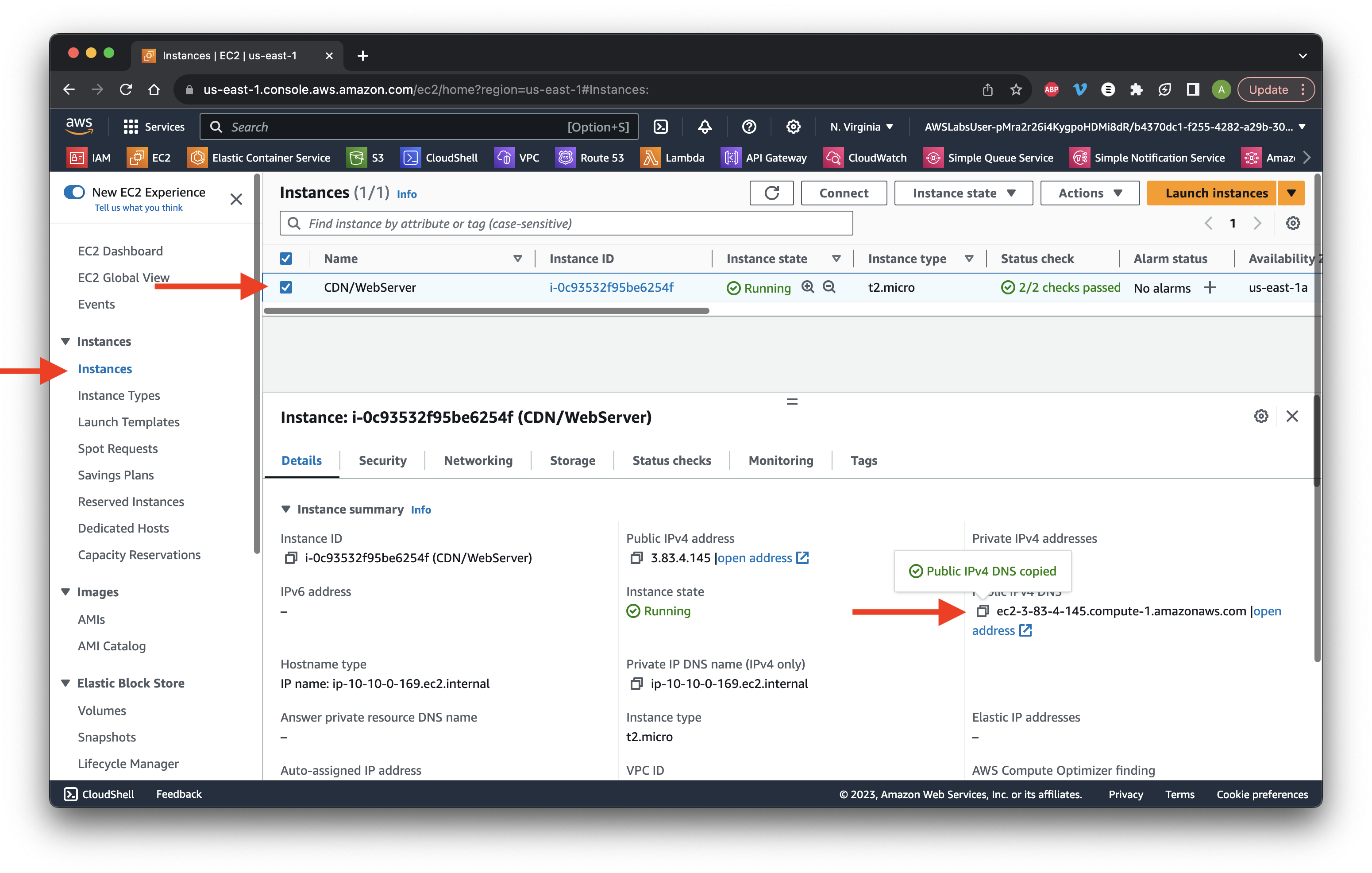The width and height of the screenshot is (1372, 873).
Task: Open details panel settings gear
Action: [x=1261, y=417]
